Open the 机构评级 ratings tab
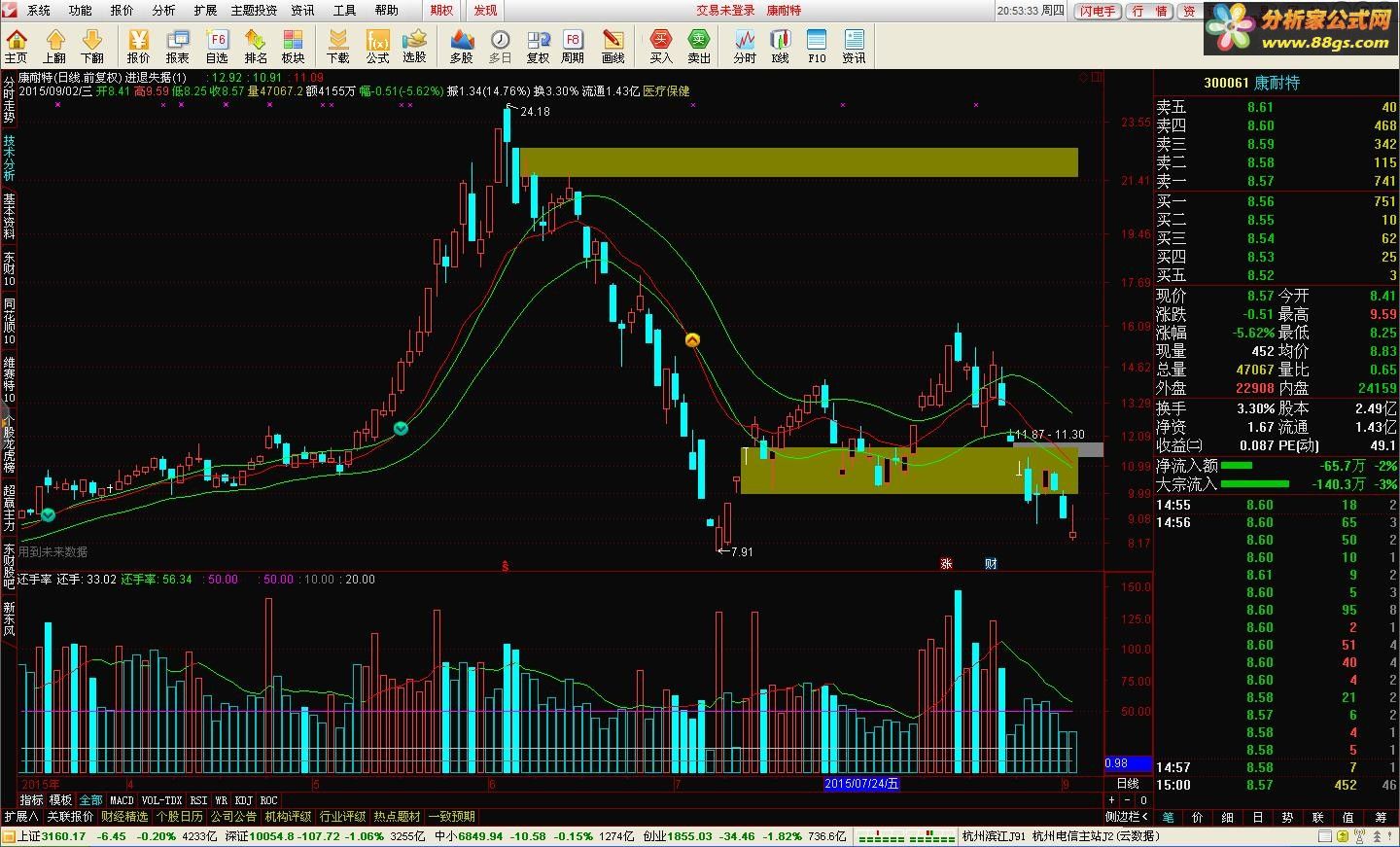 pyautogui.click(x=288, y=817)
